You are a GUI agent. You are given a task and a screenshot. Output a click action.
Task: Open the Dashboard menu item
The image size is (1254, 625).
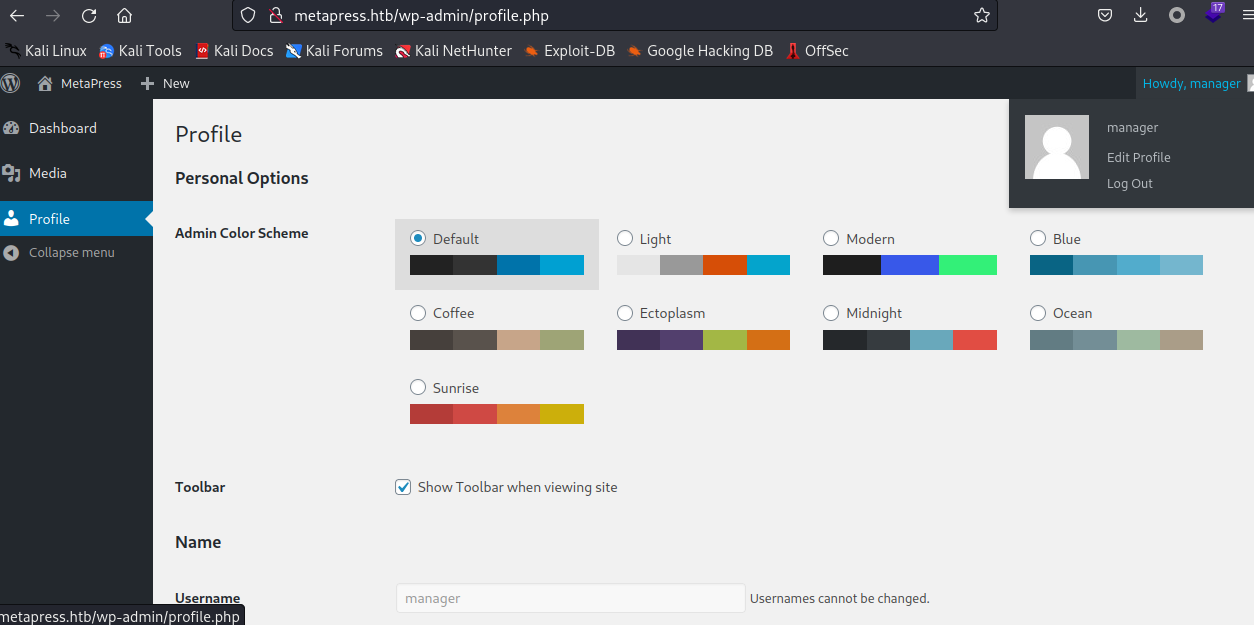[62, 128]
